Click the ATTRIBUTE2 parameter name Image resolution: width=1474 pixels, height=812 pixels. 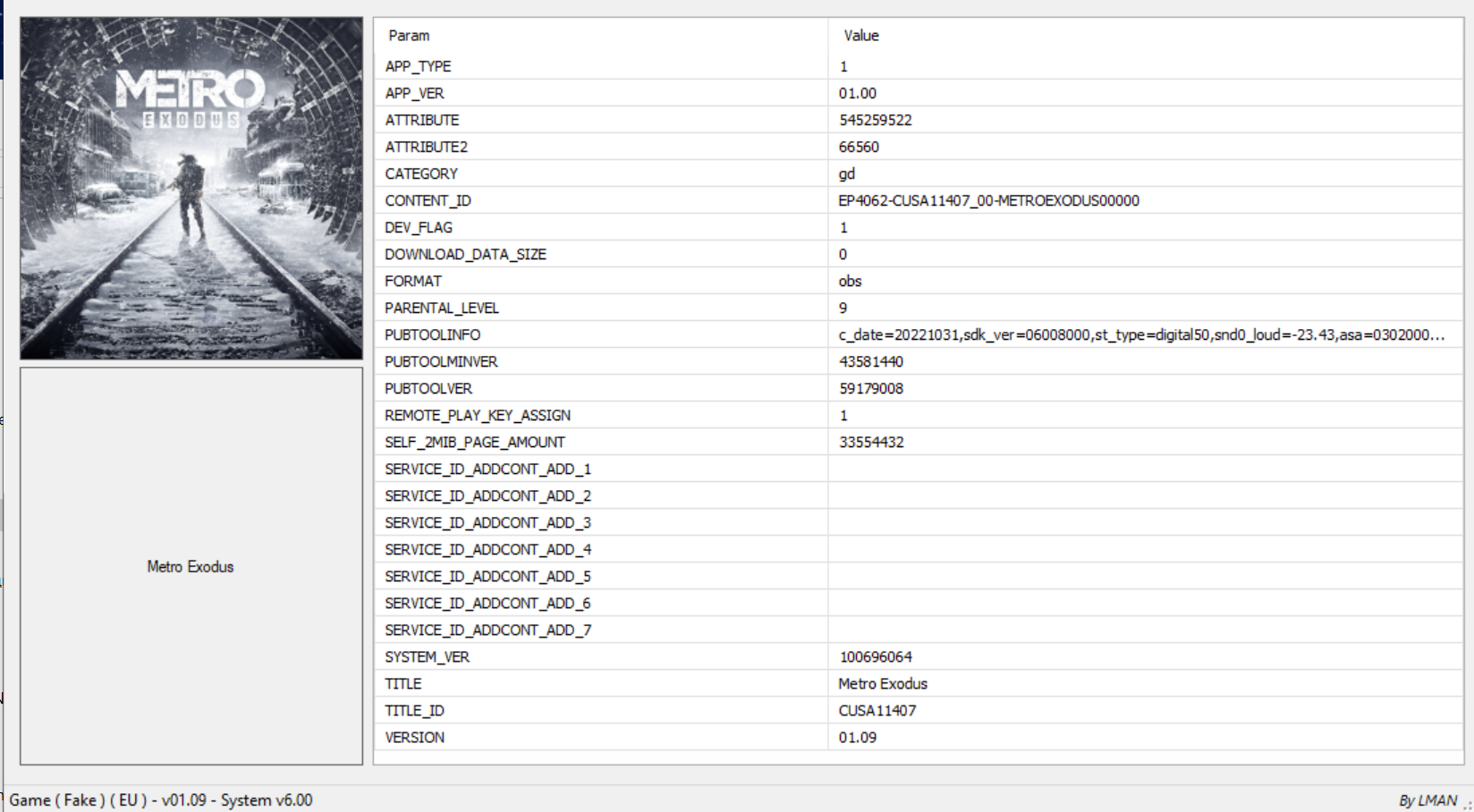(x=427, y=147)
